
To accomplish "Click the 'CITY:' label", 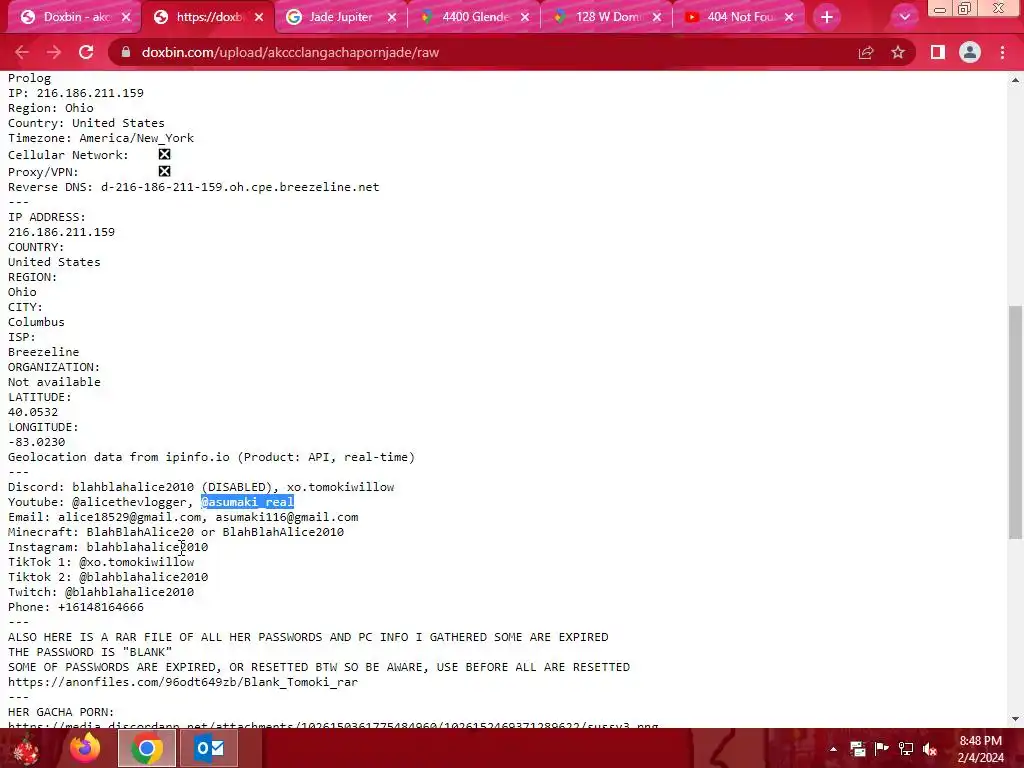I will coord(25,307).
